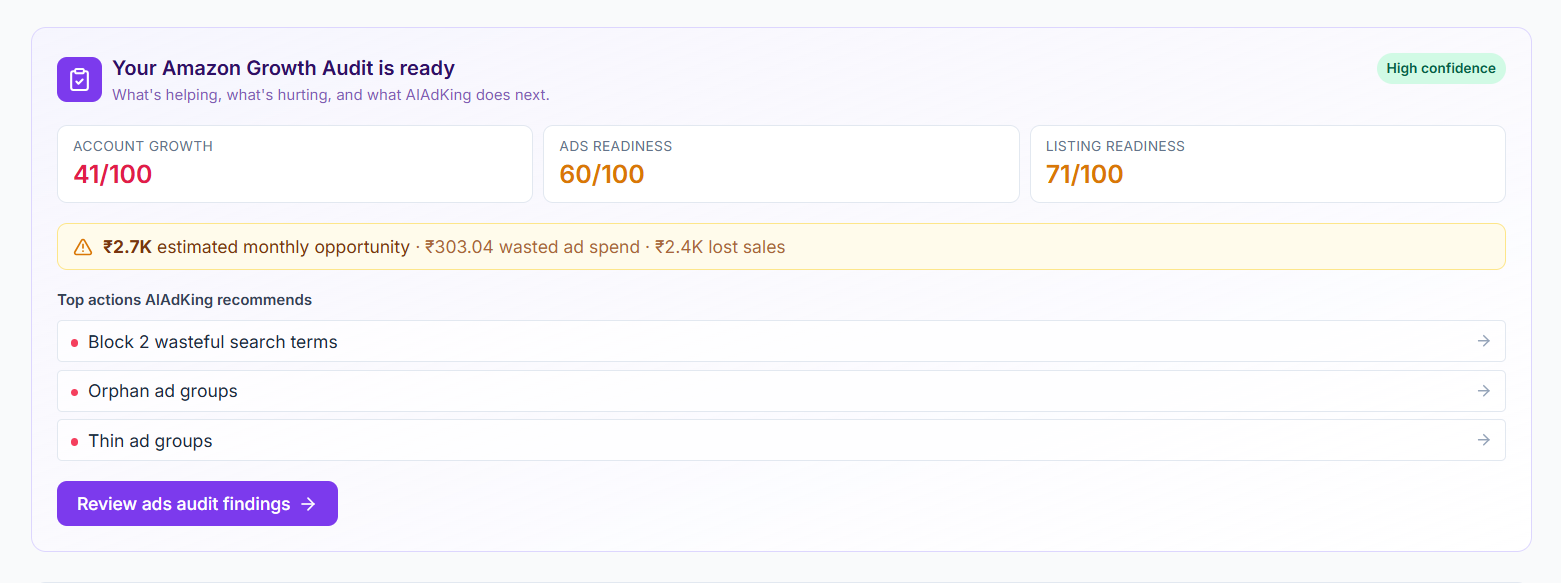Click the warning triangle icon in opportunity banner
This screenshot has height=583, width=1561.
pyautogui.click(x=83, y=247)
